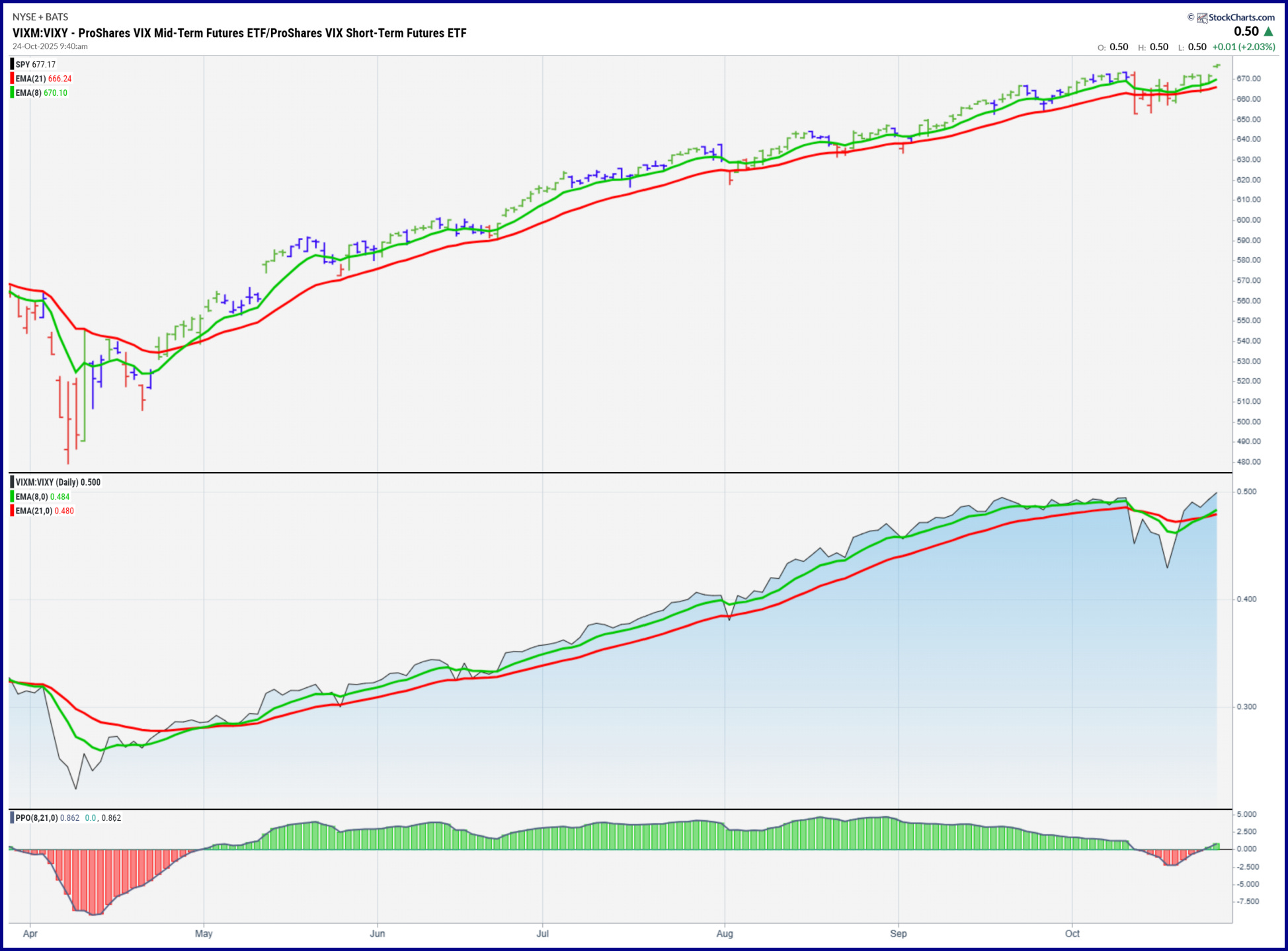Click the 24-Oct-2025 9:40am timestamp
This screenshot has width=1288, height=951.
coord(50,47)
